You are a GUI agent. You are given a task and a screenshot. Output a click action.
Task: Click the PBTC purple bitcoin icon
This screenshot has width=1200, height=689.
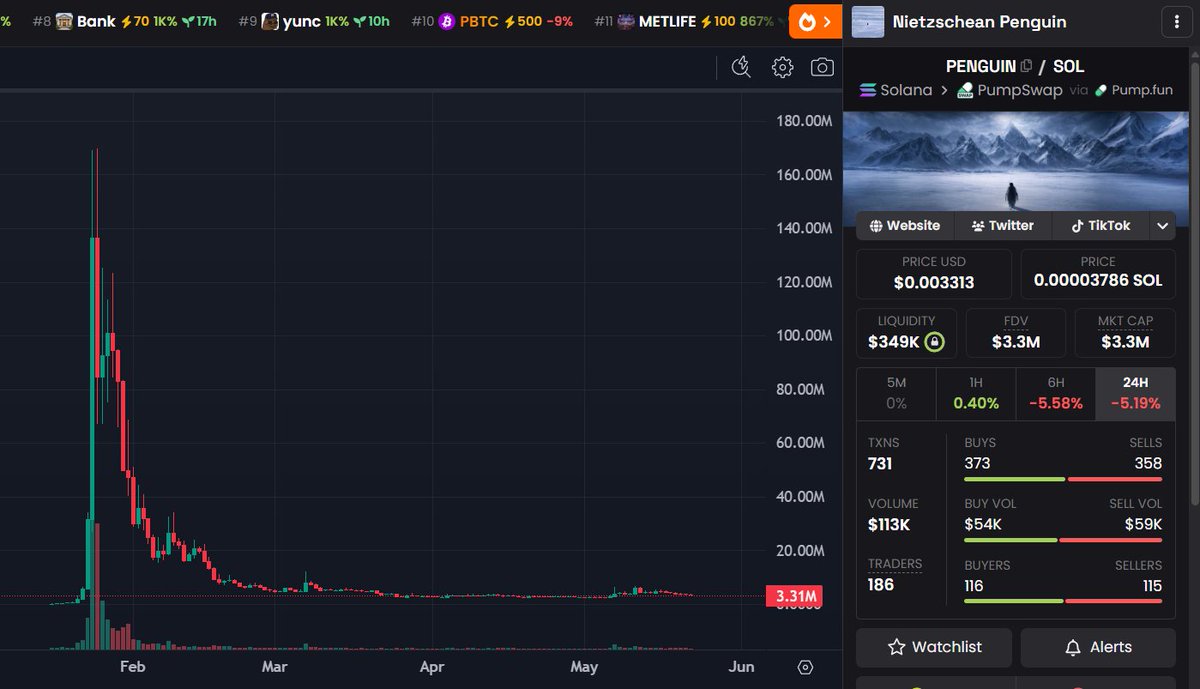coord(447,21)
